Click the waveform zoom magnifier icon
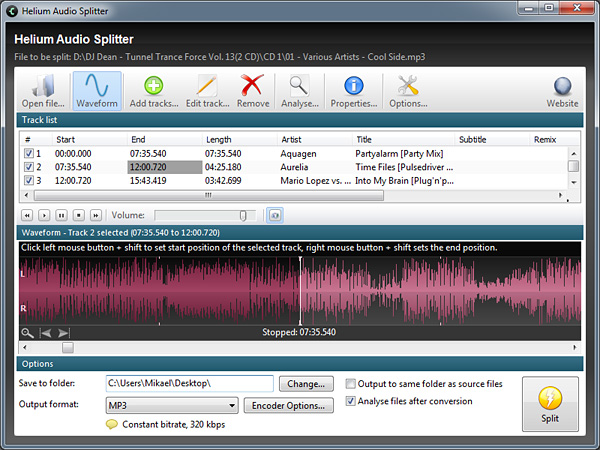Screen dimensions: 600x450 27,333
